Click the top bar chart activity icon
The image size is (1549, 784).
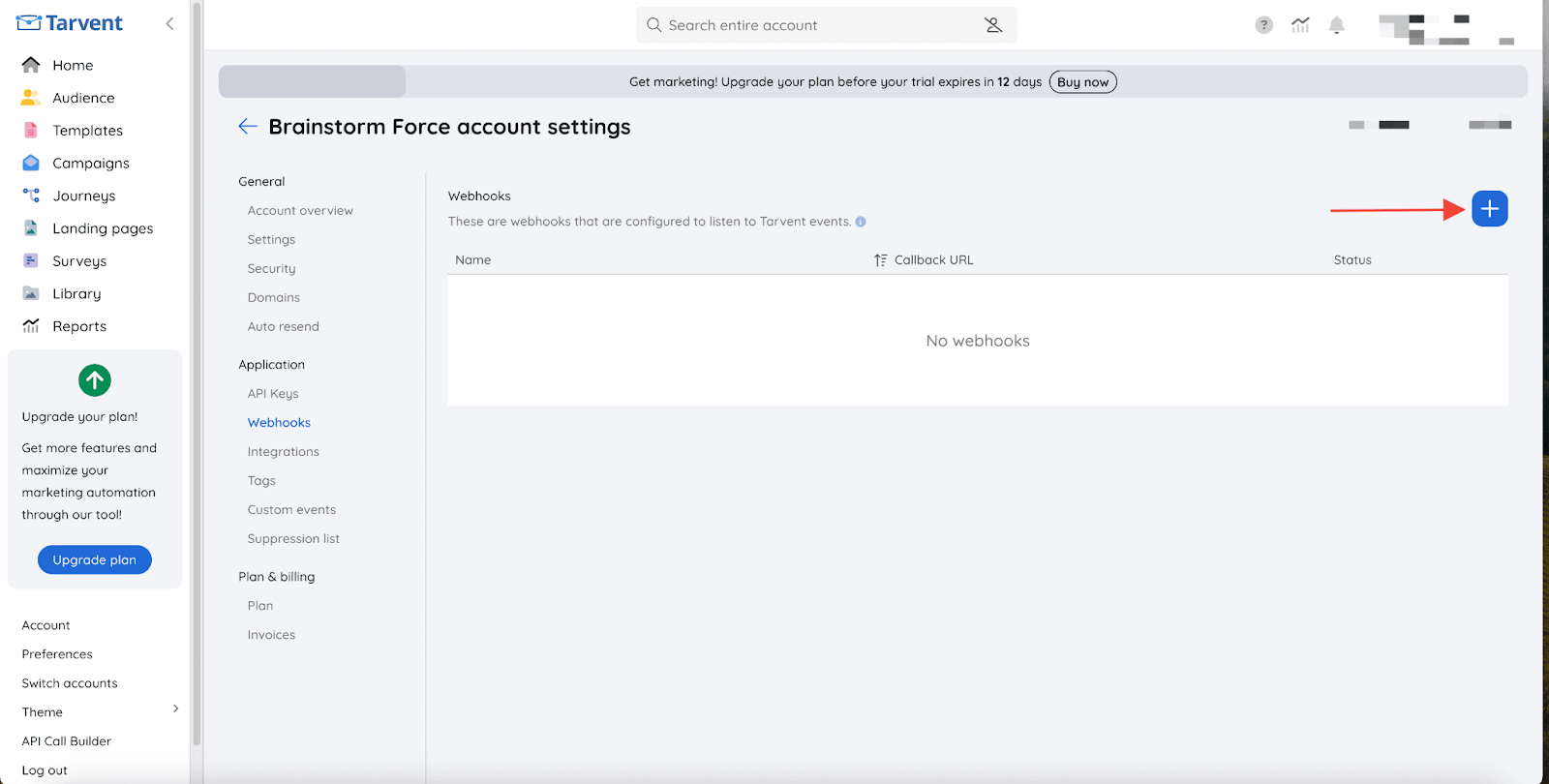(1300, 25)
